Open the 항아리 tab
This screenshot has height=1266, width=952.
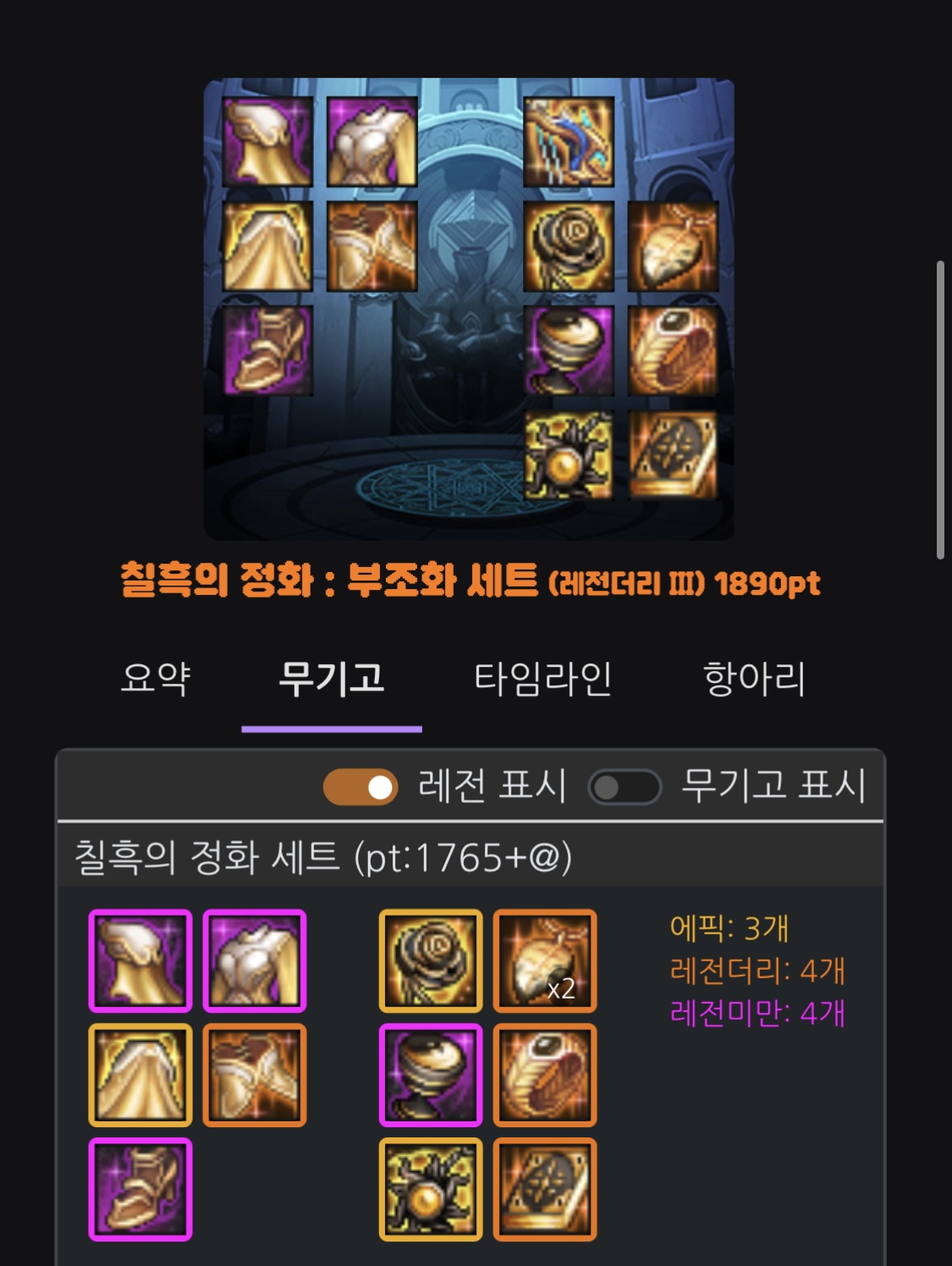coord(754,679)
